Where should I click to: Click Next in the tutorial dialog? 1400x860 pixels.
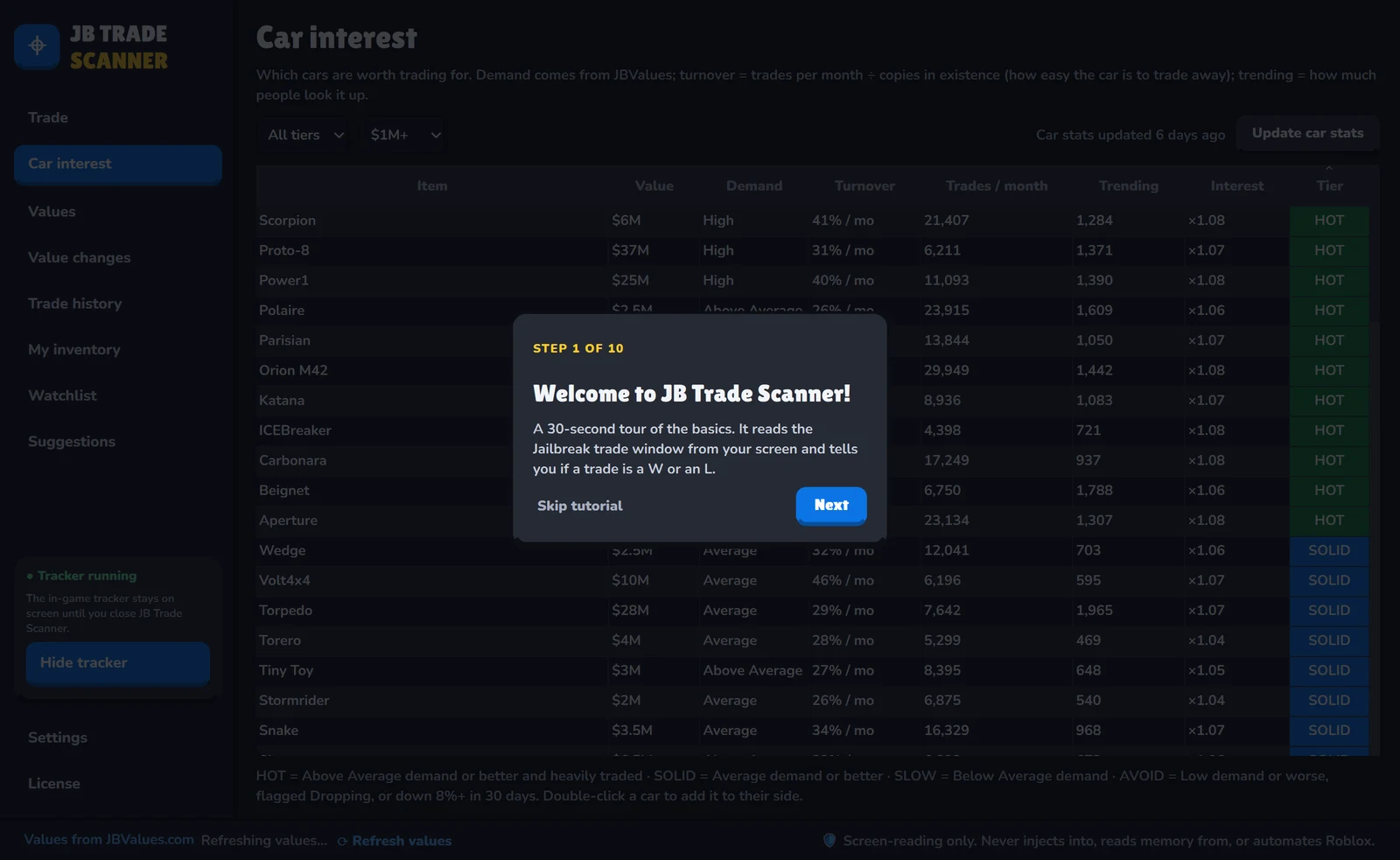831,505
